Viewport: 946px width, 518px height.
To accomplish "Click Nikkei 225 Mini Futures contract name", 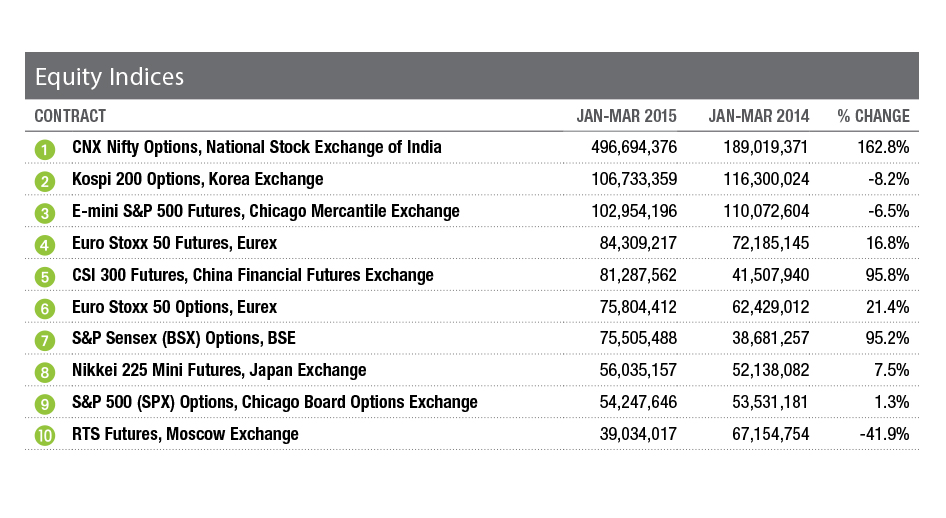I will (219, 371).
